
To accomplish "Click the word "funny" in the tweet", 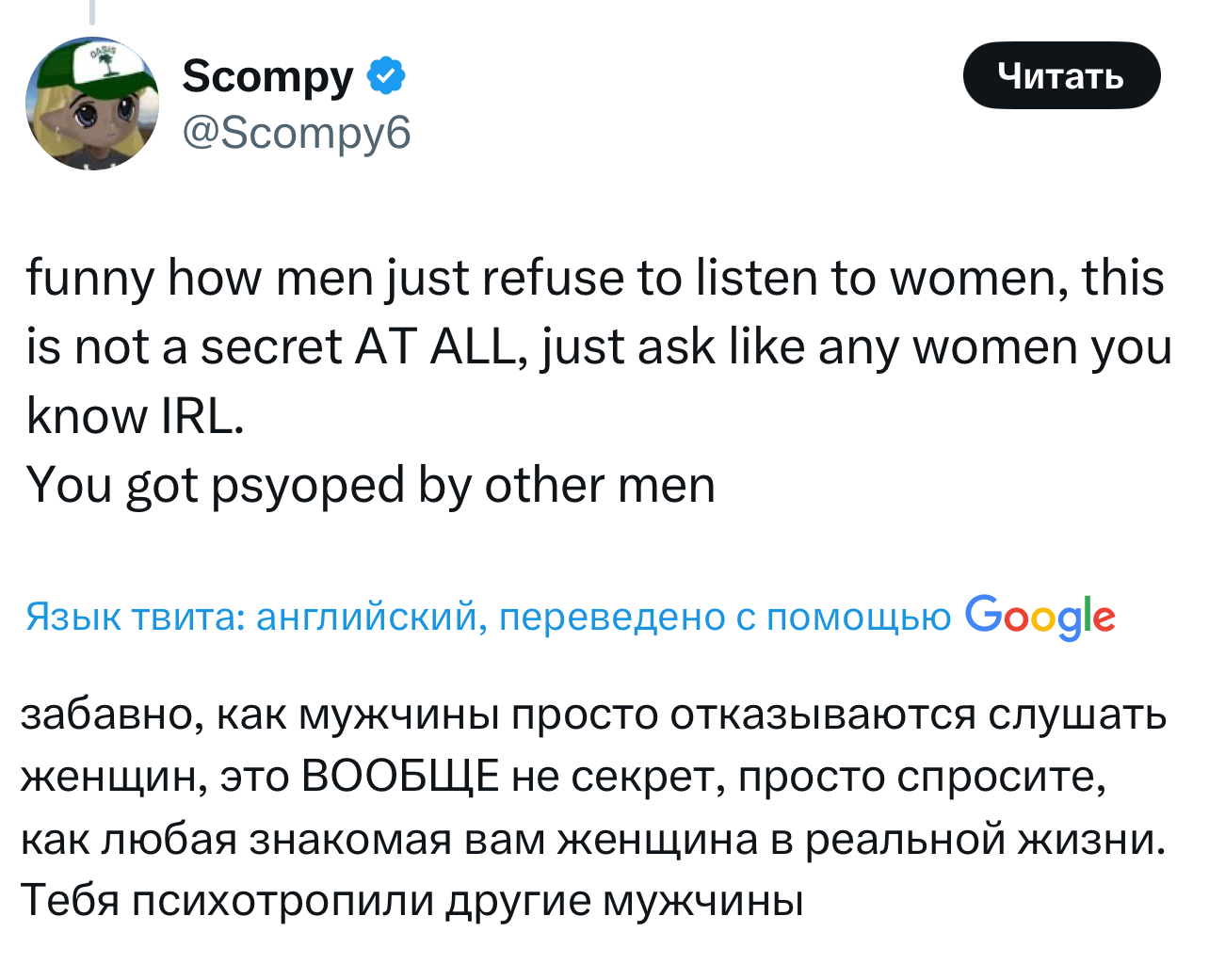I will [x=90, y=279].
